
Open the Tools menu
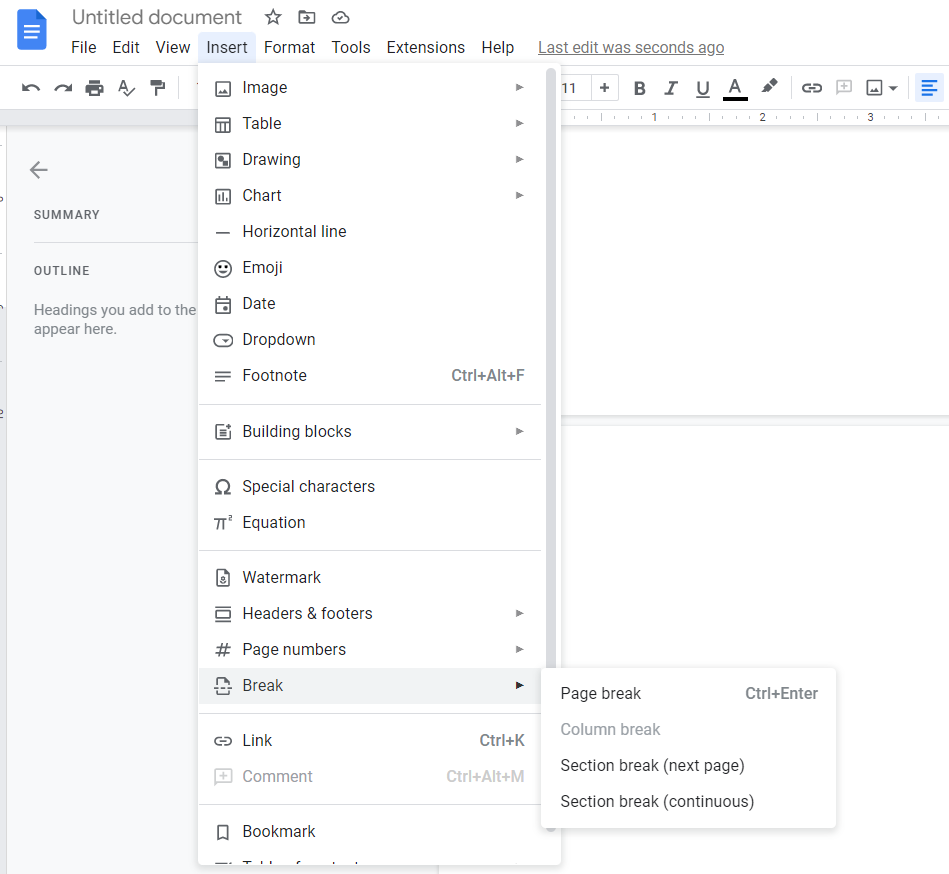(x=351, y=47)
